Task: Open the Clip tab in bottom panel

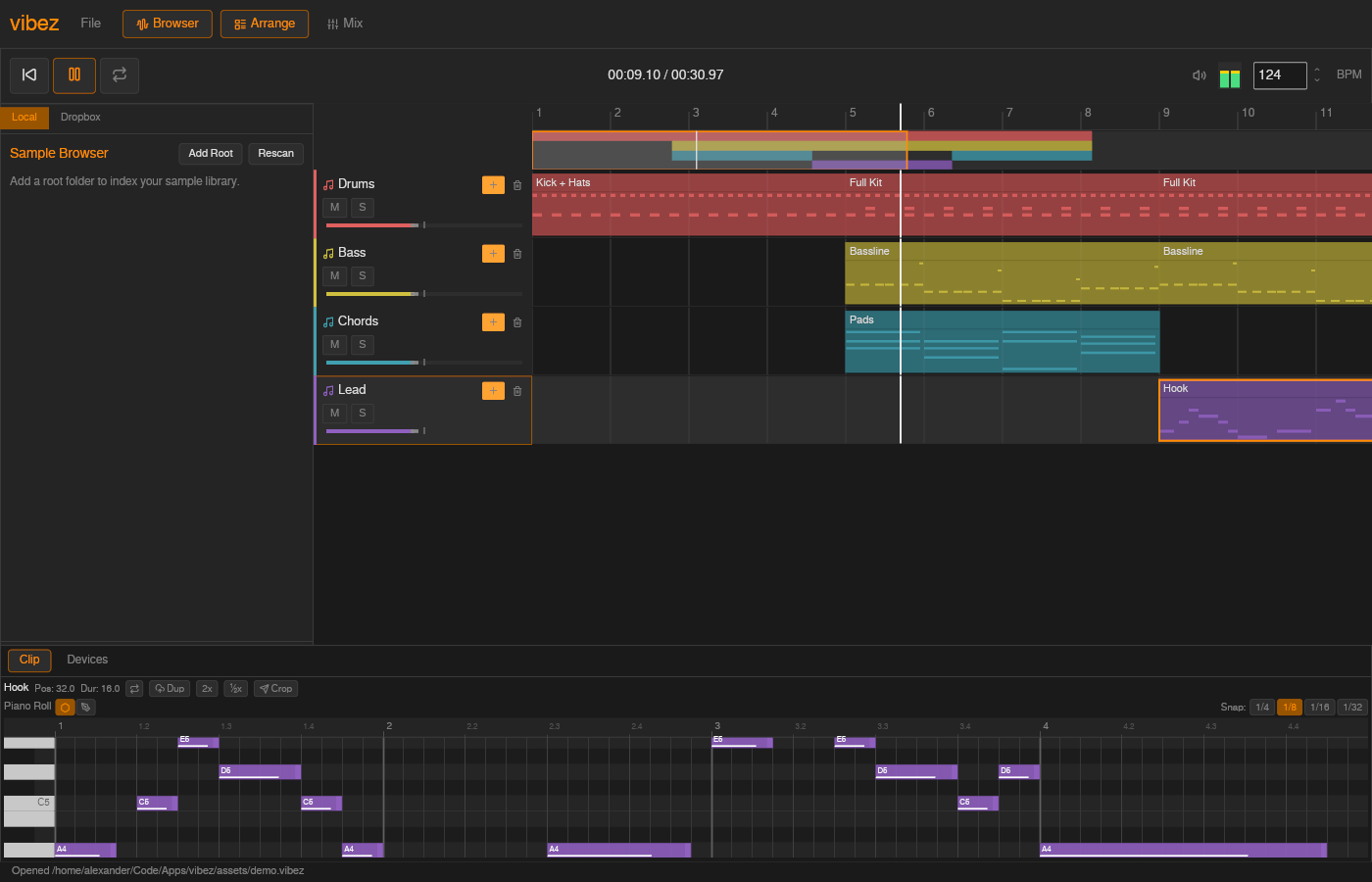Action: tap(29, 661)
